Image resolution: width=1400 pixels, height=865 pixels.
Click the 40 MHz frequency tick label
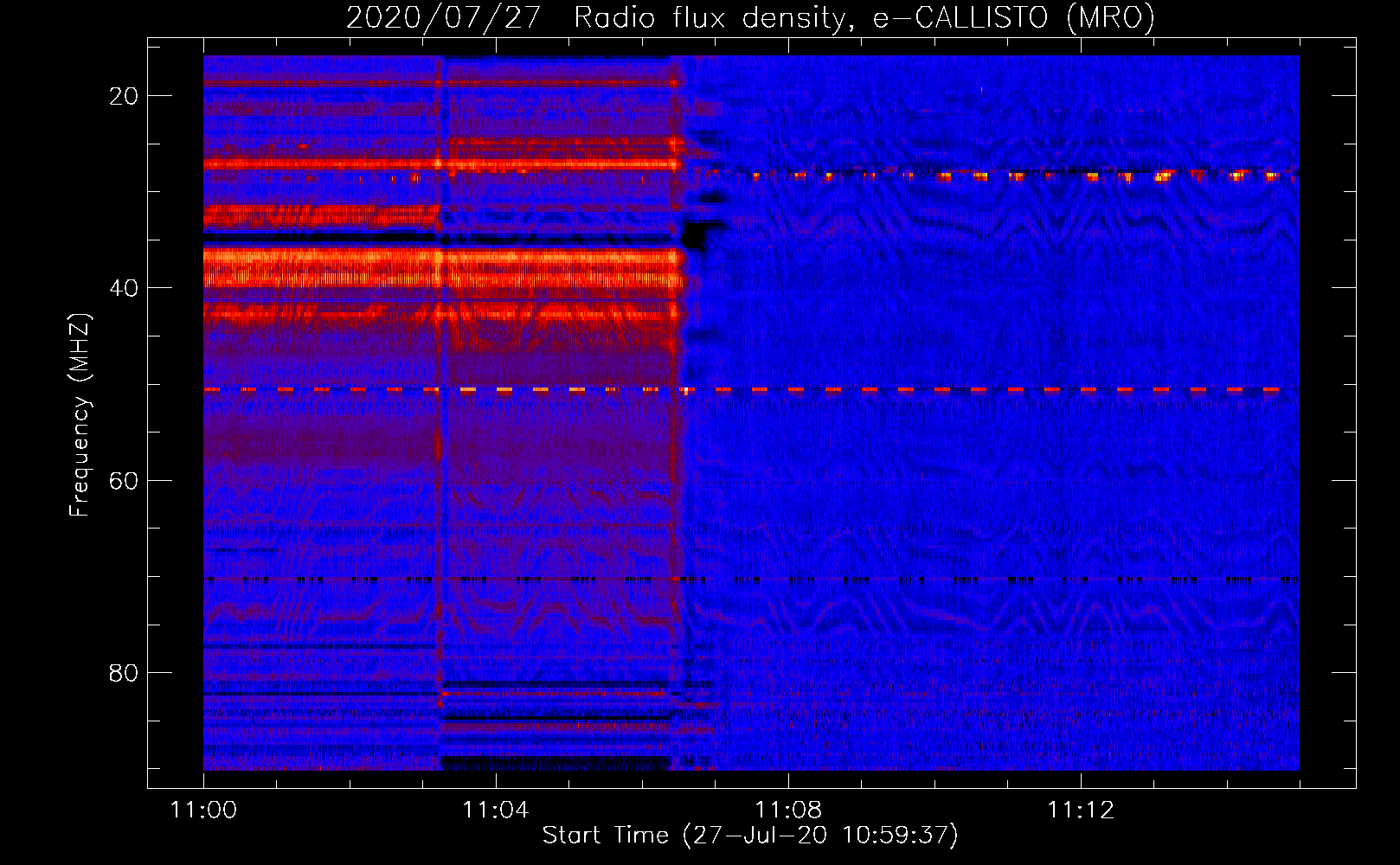coord(124,288)
